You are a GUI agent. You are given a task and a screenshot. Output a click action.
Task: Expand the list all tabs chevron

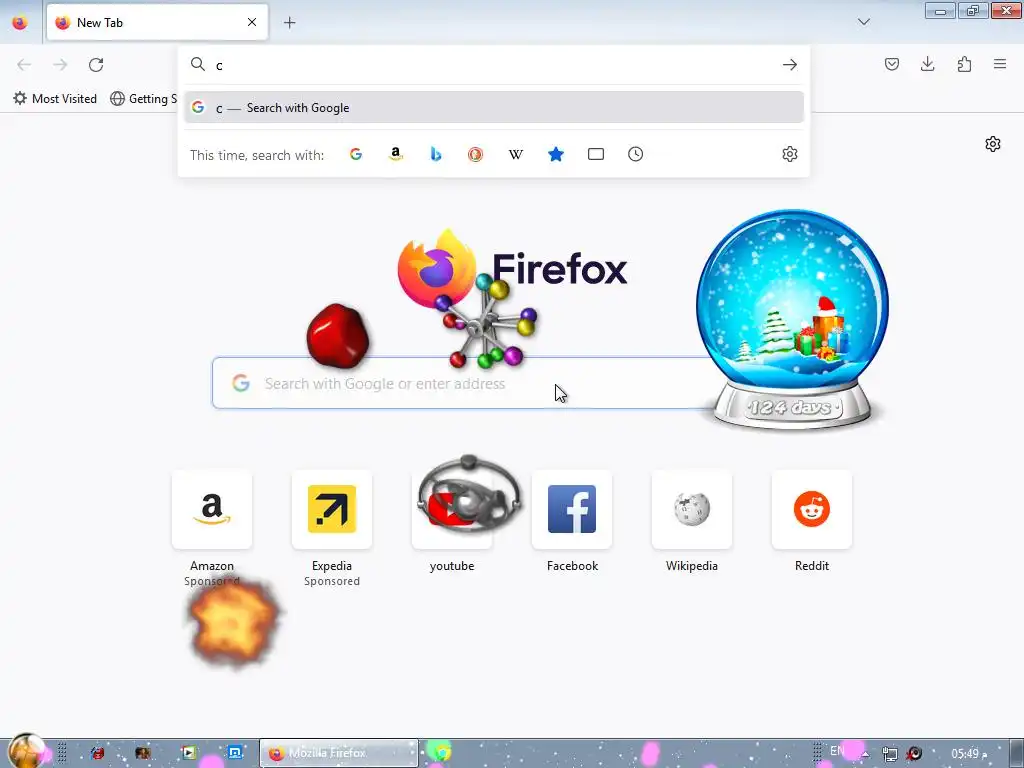[x=863, y=22]
